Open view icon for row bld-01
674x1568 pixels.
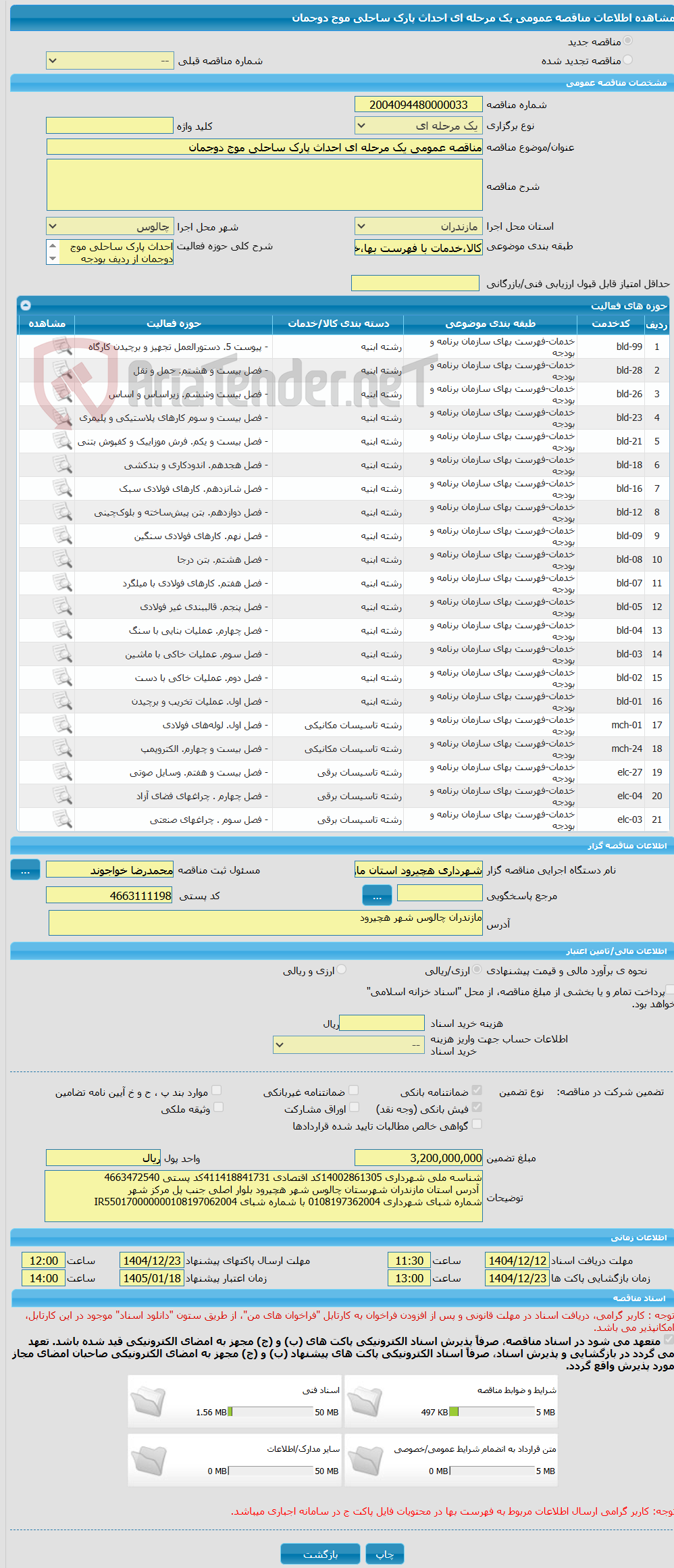62,701
